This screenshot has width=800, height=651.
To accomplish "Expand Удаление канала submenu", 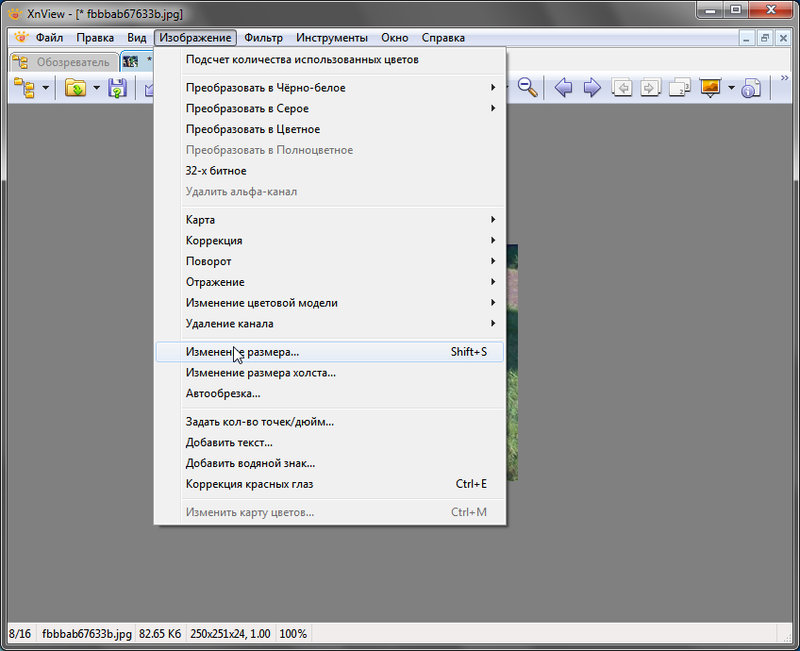I will pos(330,324).
